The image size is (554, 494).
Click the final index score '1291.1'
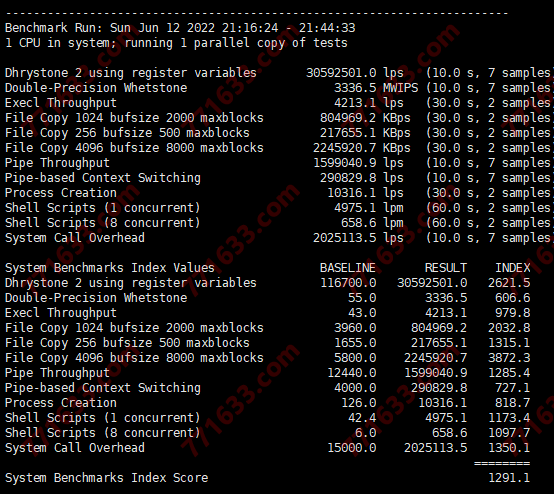[509, 478]
